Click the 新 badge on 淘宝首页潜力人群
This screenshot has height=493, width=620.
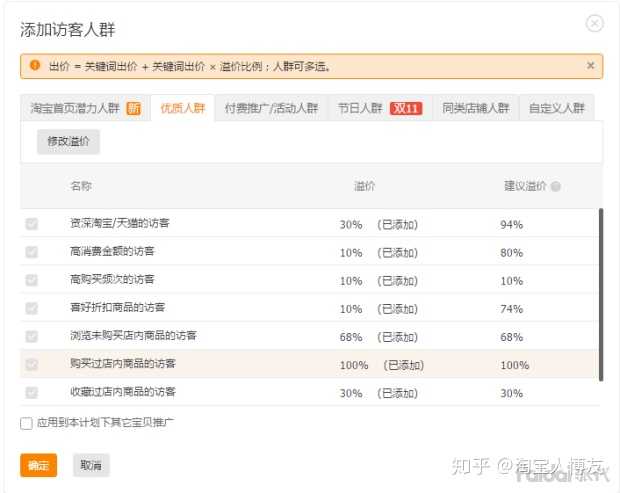tap(133, 108)
